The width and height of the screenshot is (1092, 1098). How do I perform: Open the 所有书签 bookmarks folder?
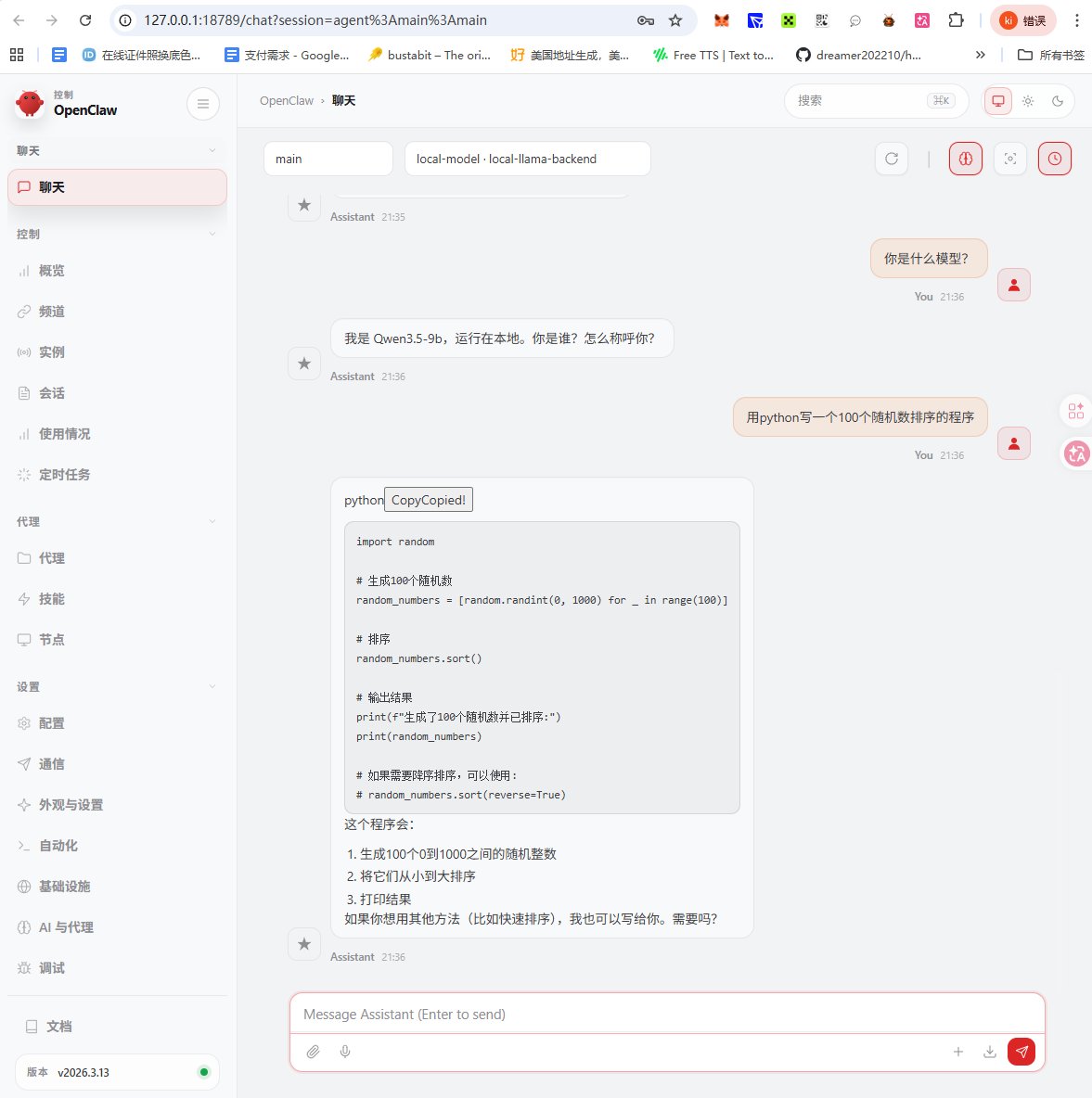click(x=1050, y=55)
